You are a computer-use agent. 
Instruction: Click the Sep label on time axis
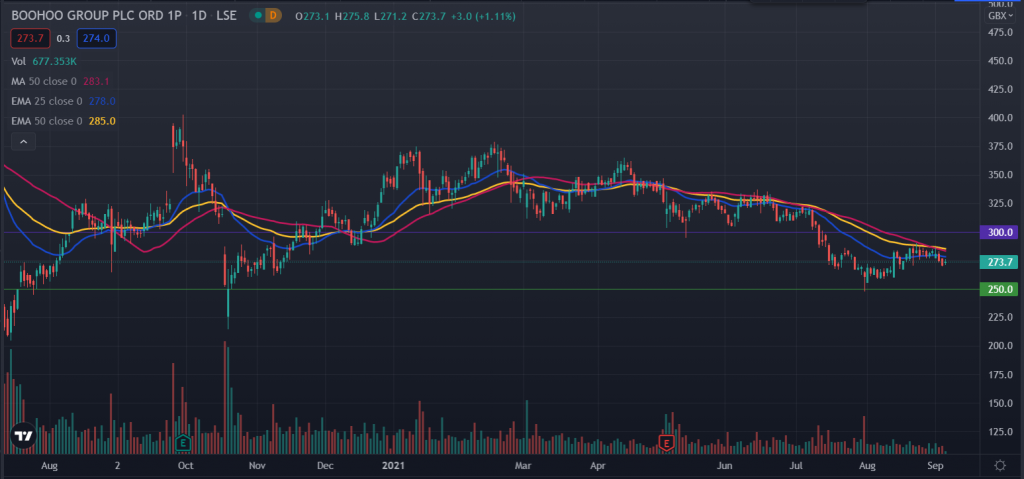coord(936,466)
